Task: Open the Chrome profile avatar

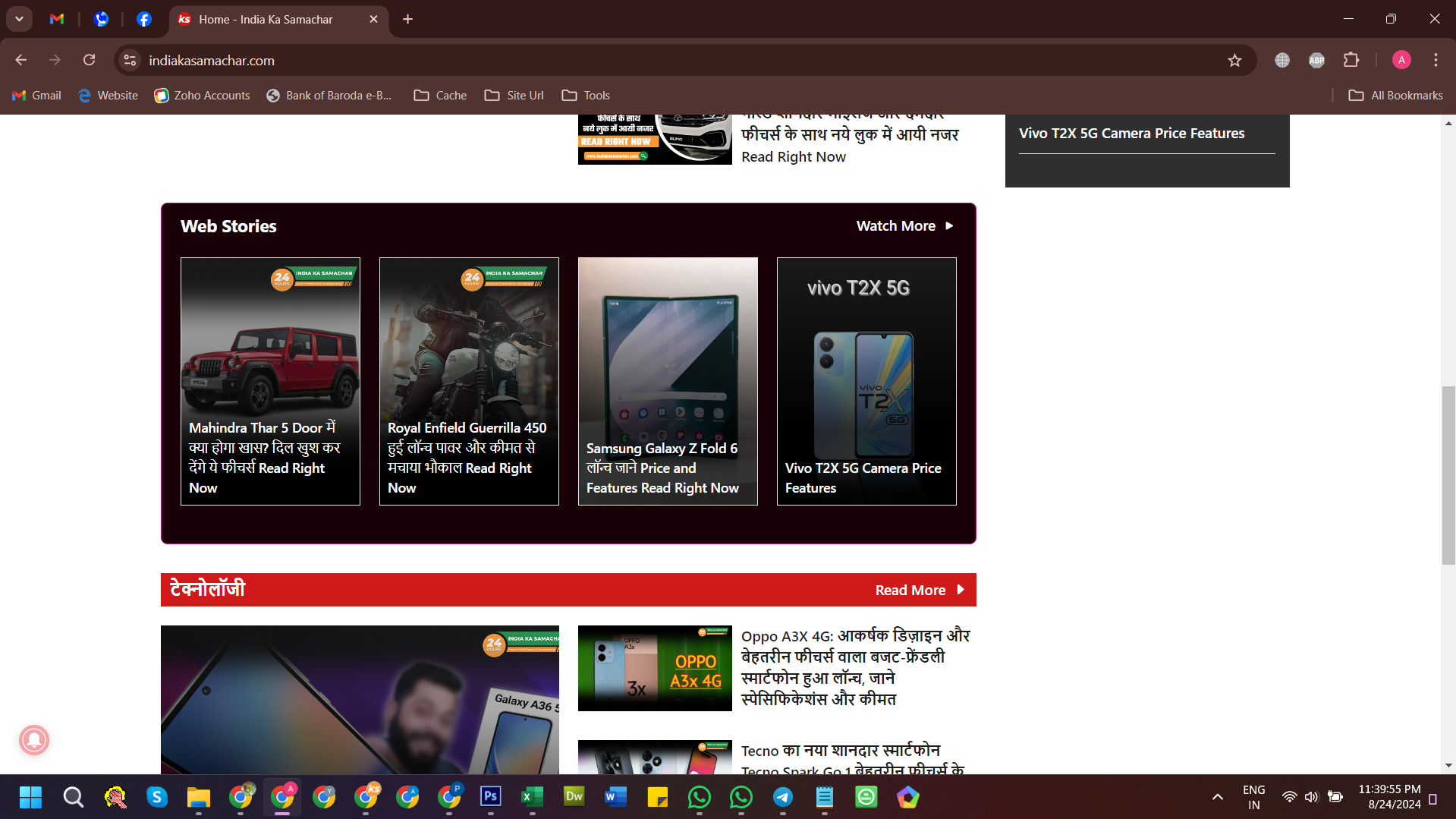Action: [1401, 60]
